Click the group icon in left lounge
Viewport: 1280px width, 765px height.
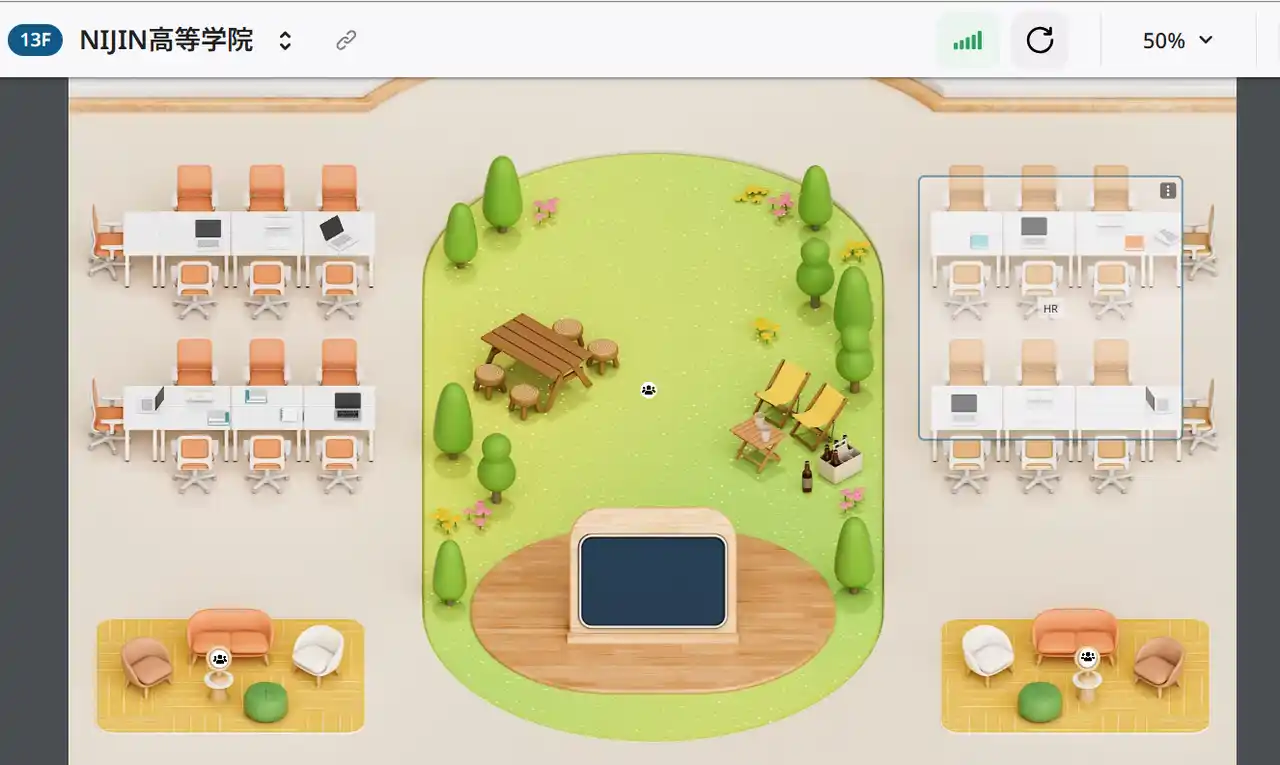pyautogui.click(x=220, y=658)
